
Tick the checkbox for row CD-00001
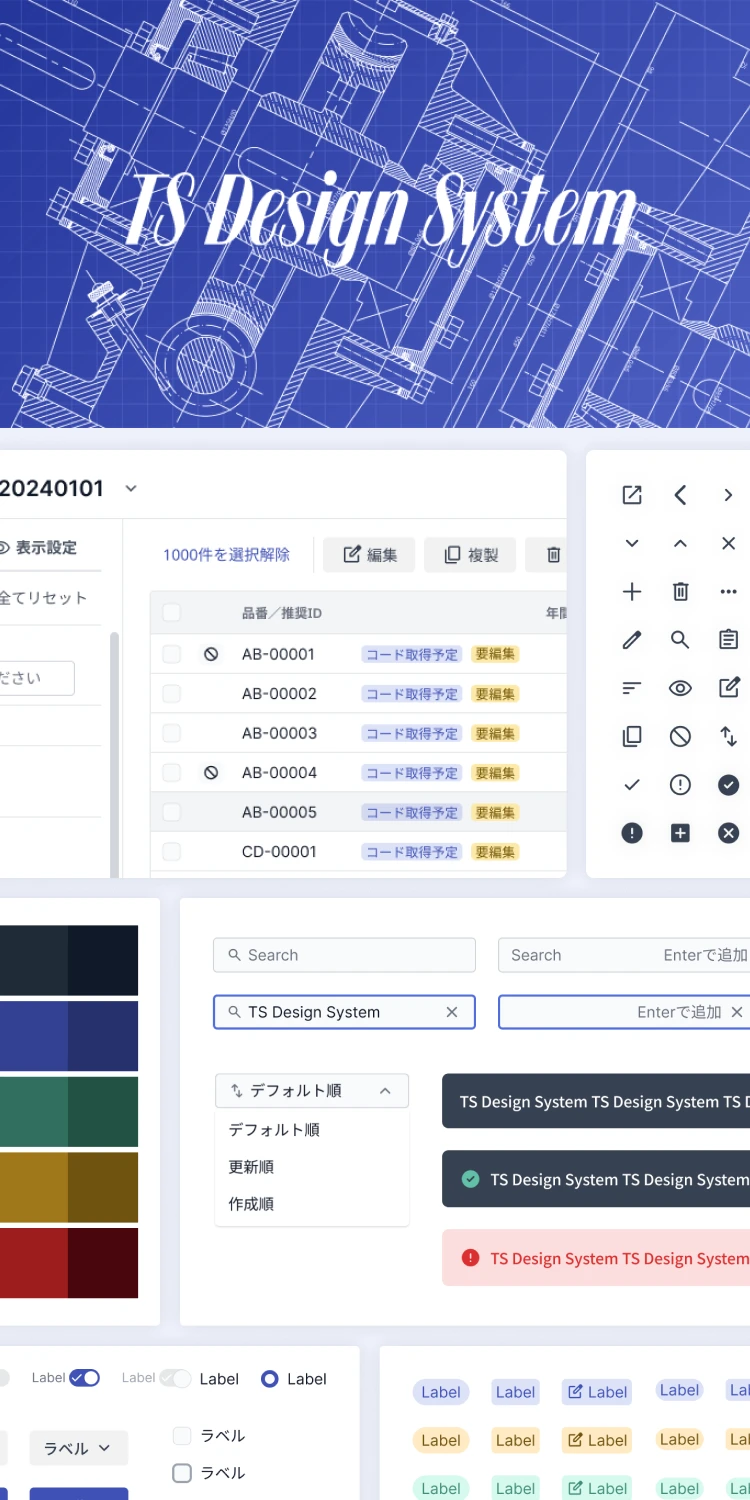172,852
